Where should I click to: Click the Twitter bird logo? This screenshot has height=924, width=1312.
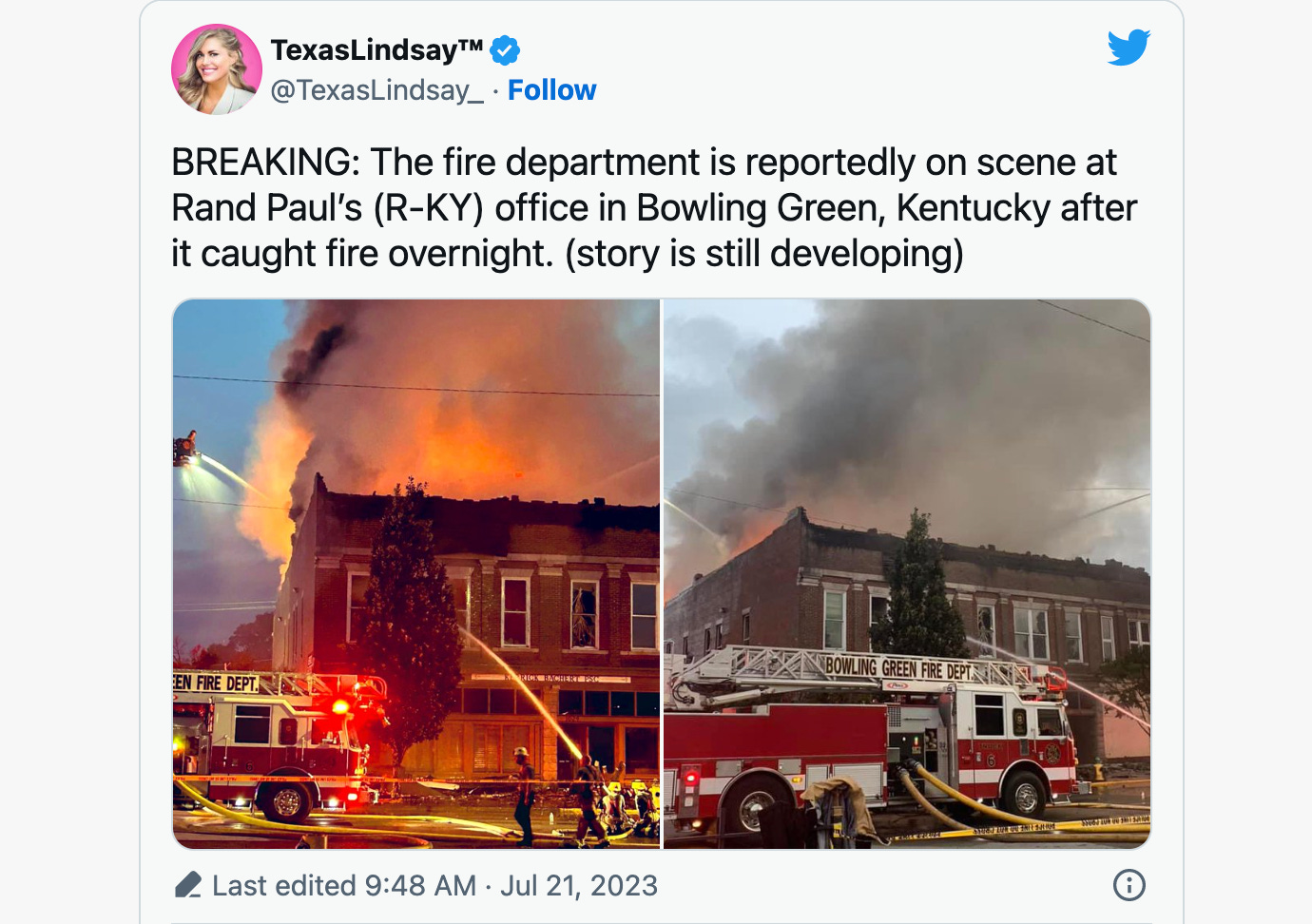[1129, 47]
